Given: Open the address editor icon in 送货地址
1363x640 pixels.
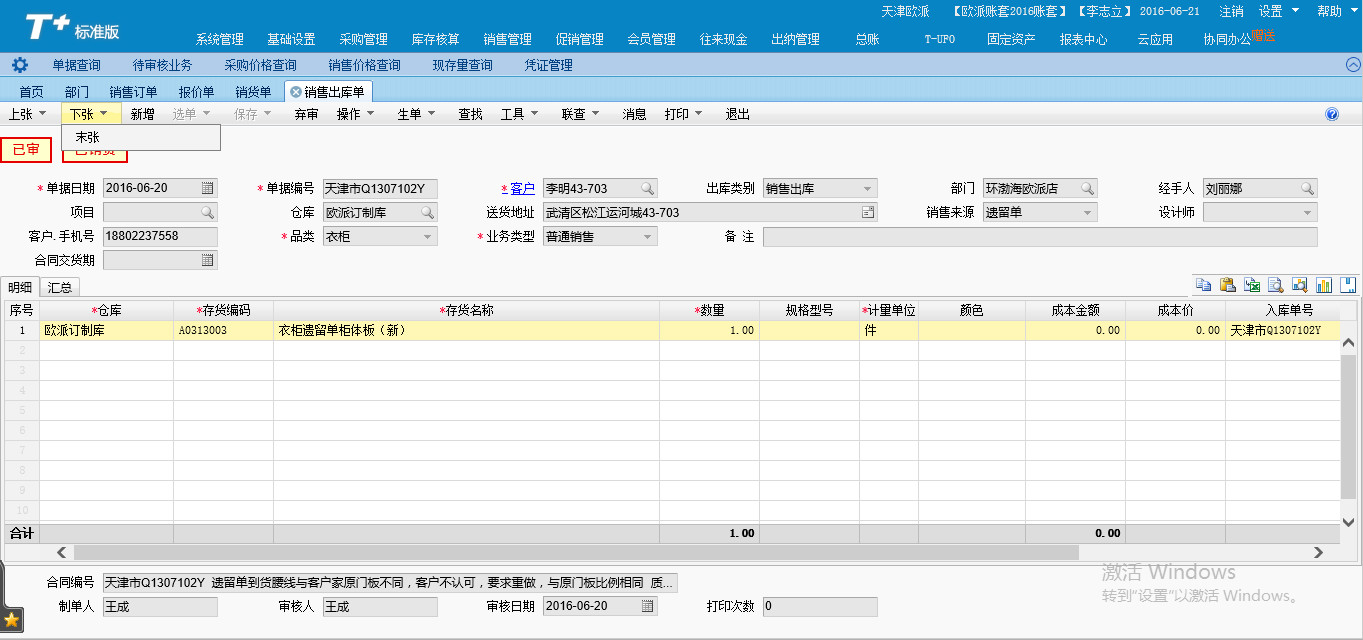Looking at the screenshot, I should tap(868, 212).
